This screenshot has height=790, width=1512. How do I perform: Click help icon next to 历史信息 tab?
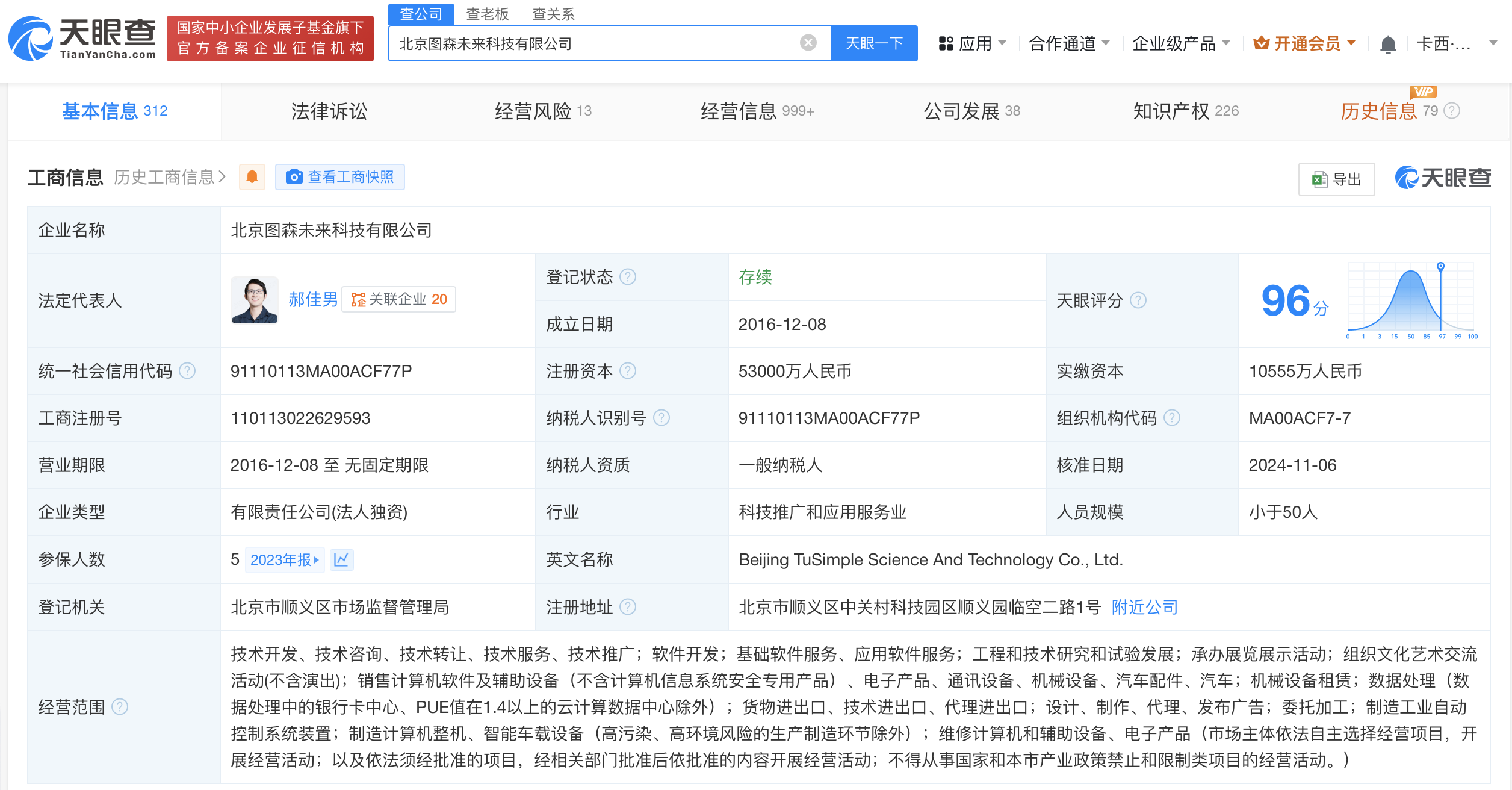click(1452, 111)
